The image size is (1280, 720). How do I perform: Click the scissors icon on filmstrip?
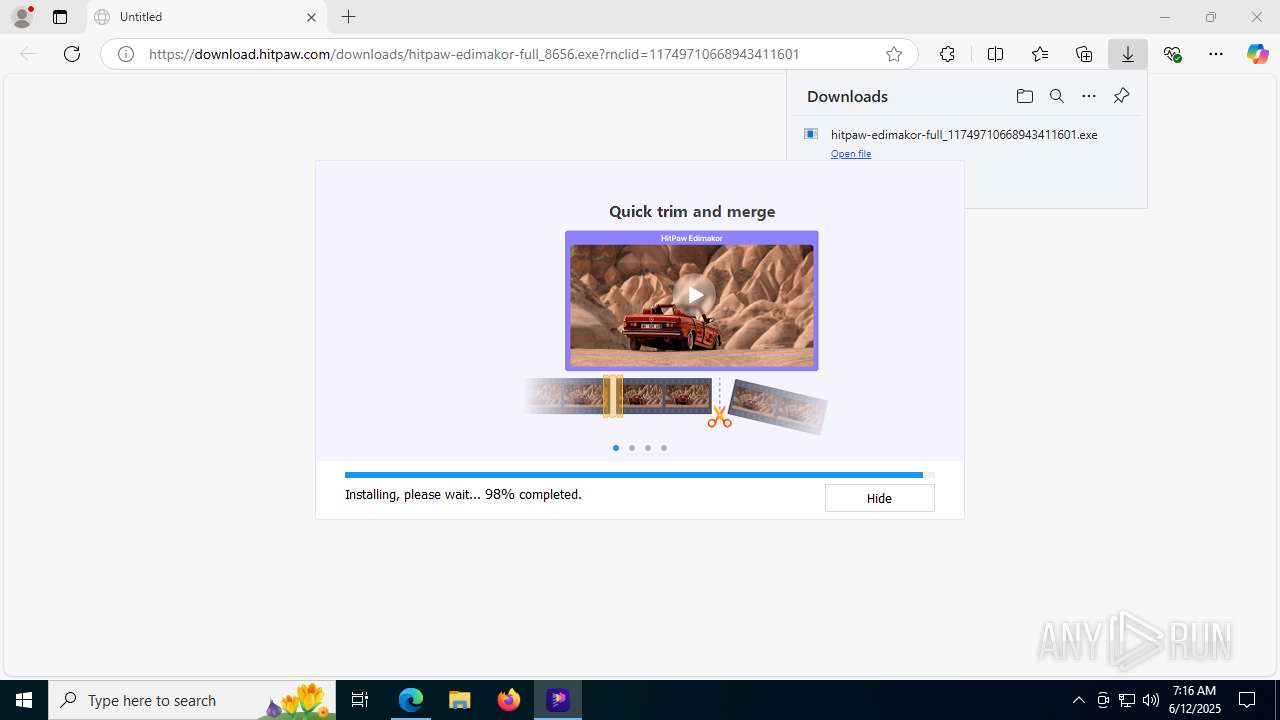719,417
